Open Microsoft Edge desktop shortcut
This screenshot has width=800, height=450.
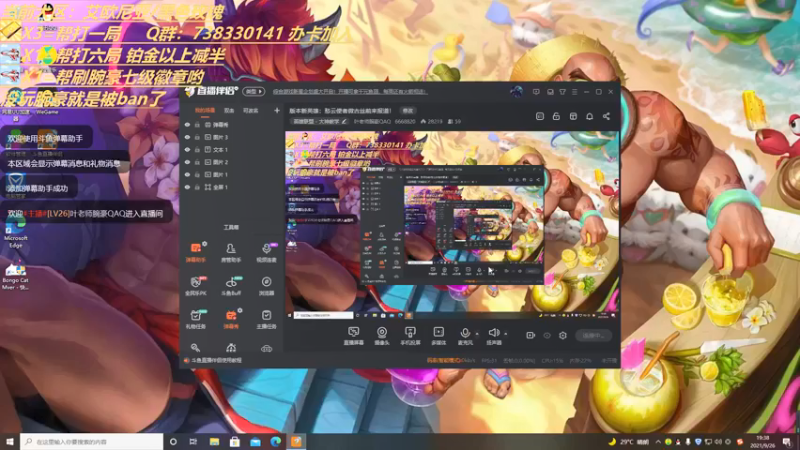16,234
